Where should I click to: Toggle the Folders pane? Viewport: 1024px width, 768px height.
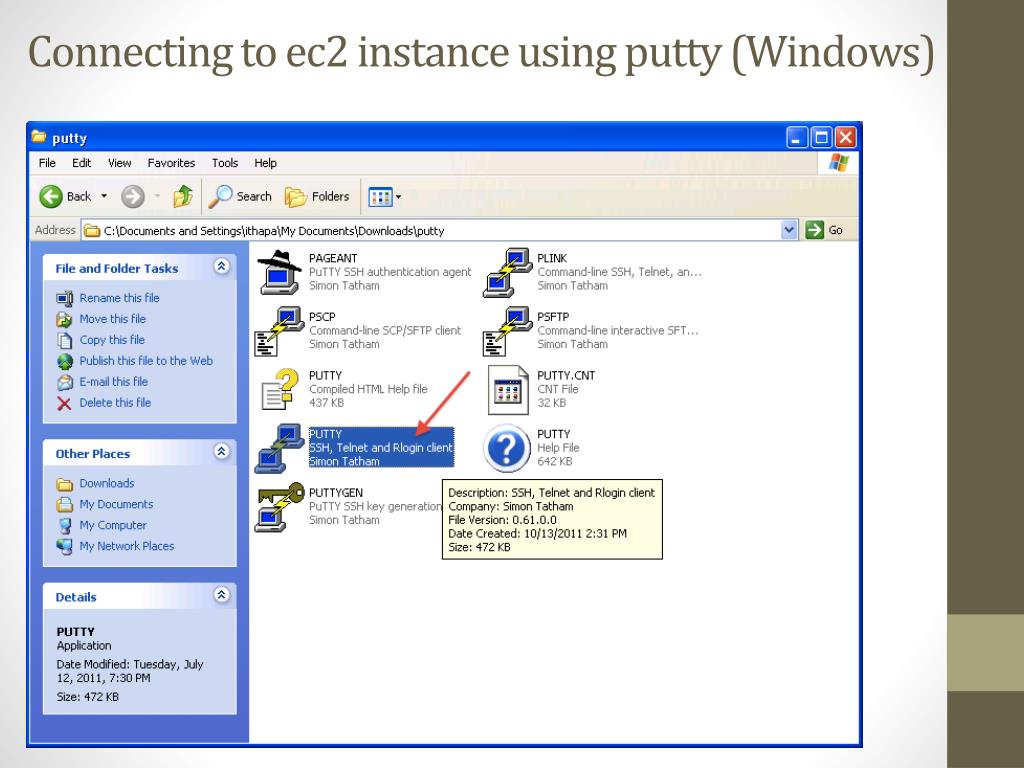pos(317,196)
